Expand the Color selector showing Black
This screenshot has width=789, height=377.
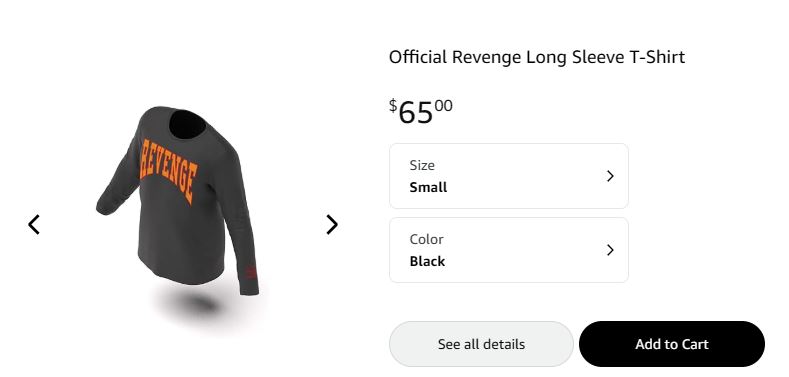(509, 250)
